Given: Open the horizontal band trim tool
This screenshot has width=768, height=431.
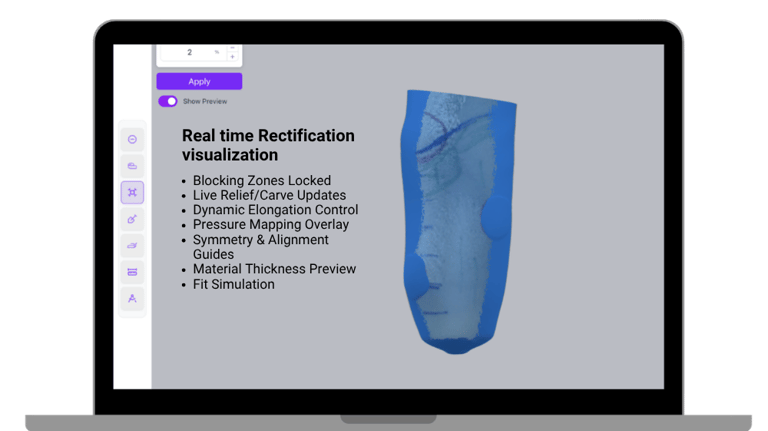Looking at the screenshot, I should (x=132, y=272).
